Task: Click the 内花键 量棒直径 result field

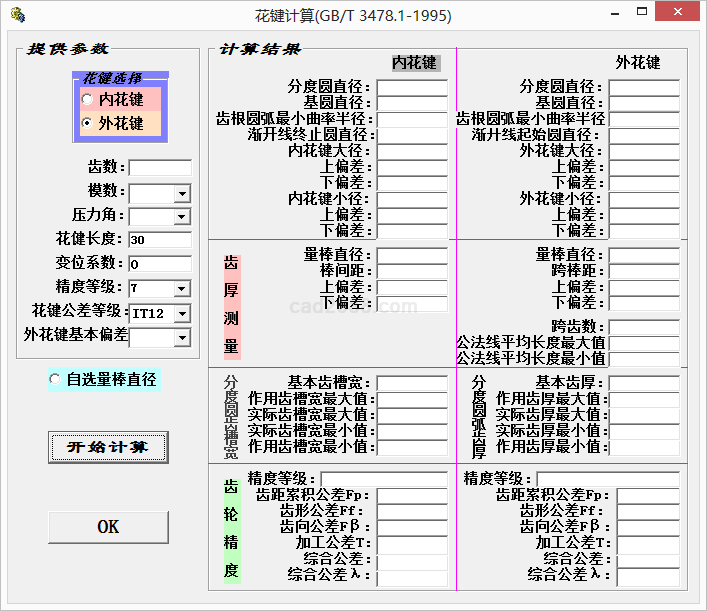Action: coord(412,256)
